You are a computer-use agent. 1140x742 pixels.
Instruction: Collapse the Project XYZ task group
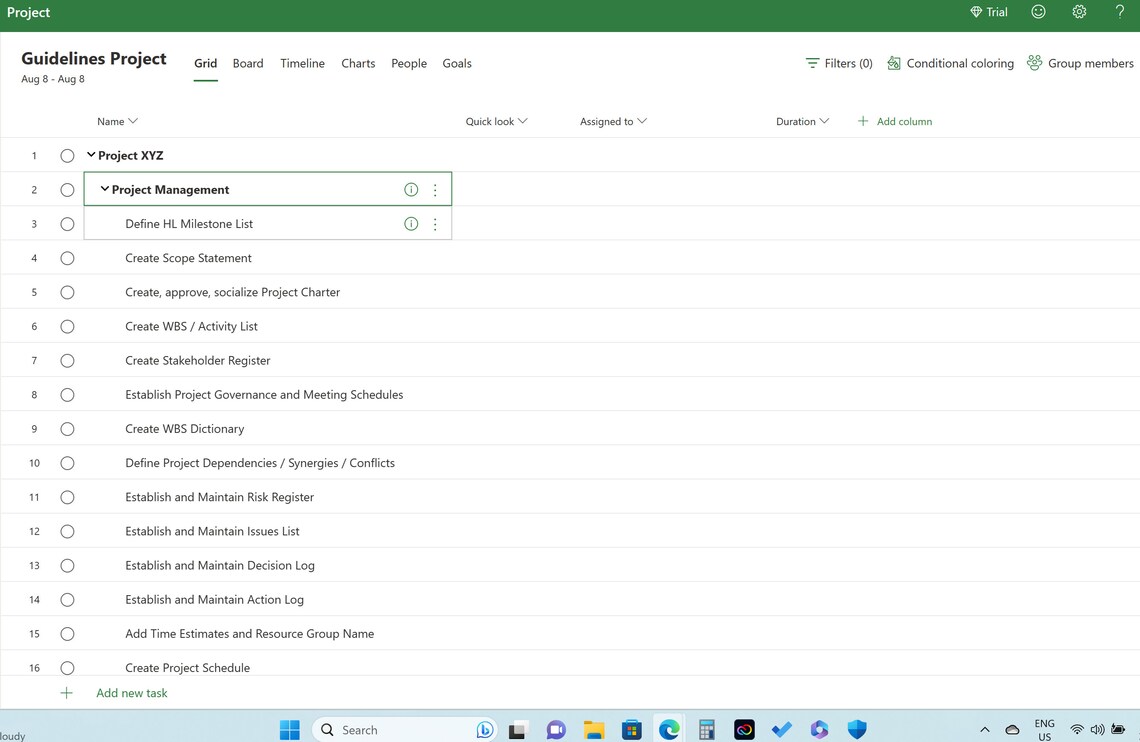[x=89, y=155]
